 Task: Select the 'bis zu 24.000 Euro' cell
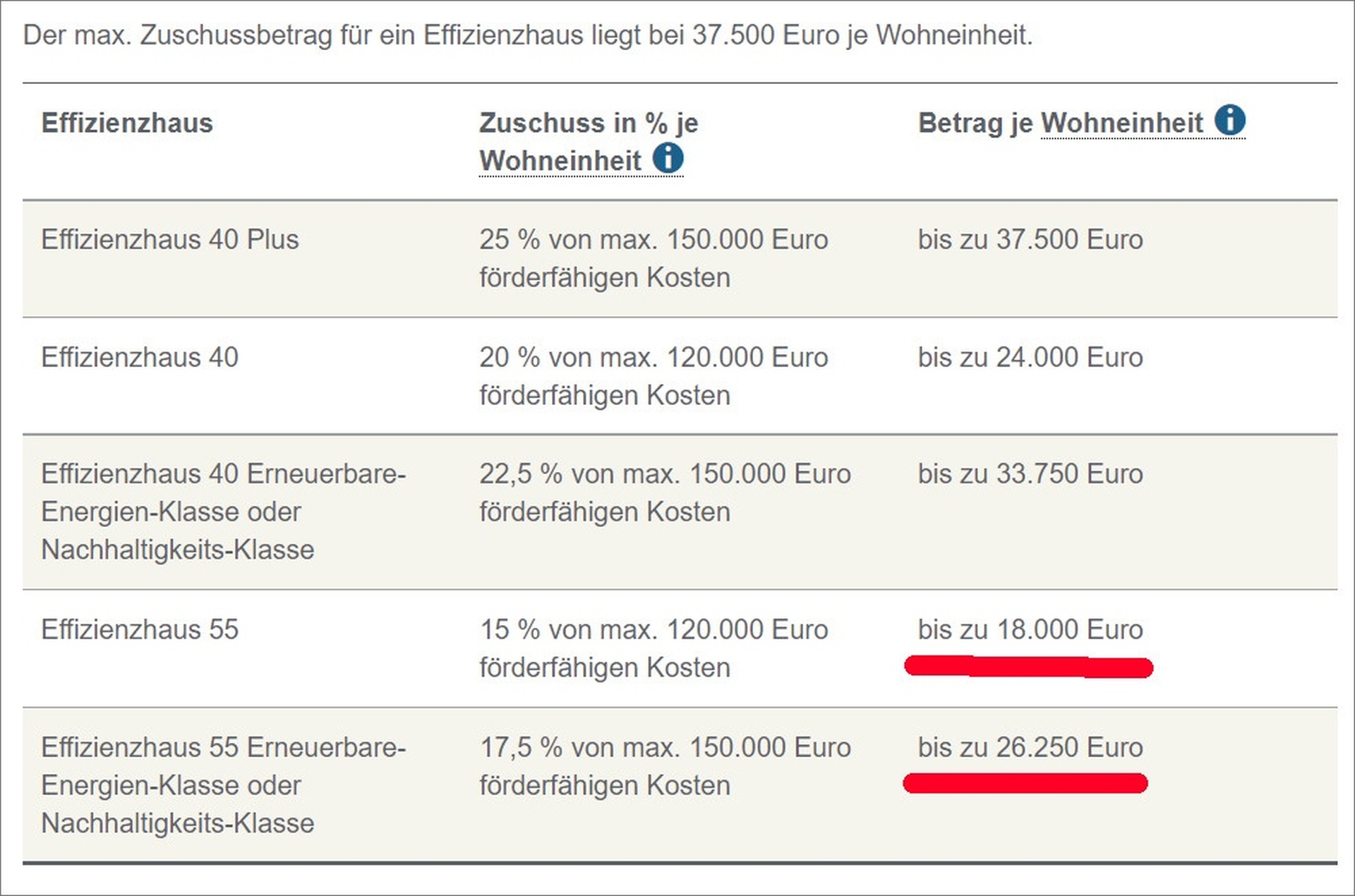pos(1030,357)
